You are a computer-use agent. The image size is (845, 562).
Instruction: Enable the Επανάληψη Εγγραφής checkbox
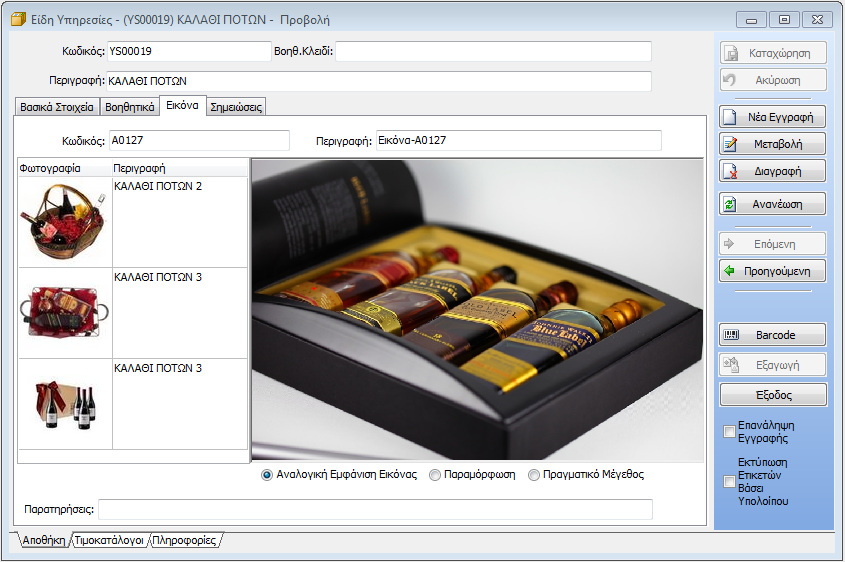729,432
